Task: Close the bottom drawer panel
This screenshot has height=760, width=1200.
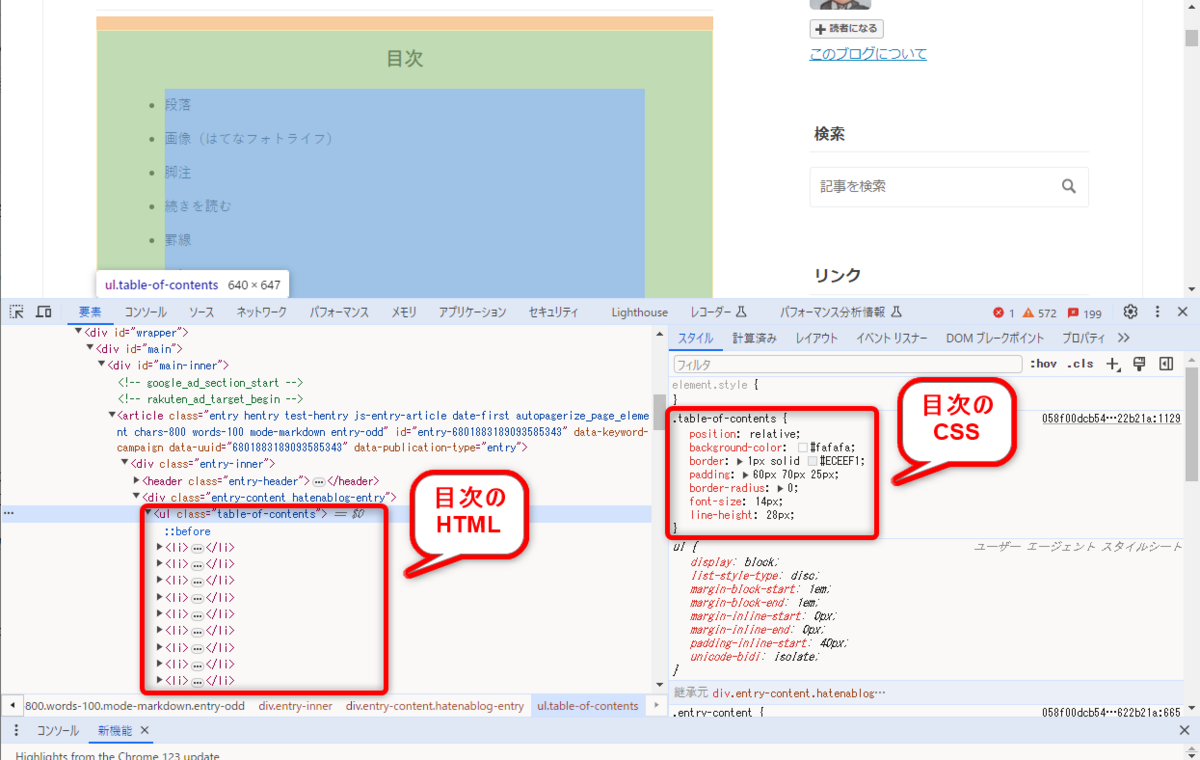Action: 1184,731
